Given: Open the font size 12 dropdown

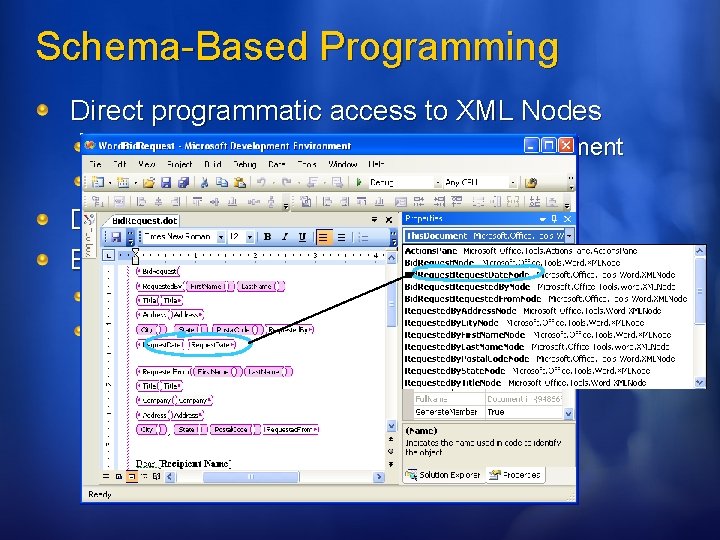Looking at the screenshot, I should (x=250, y=237).
